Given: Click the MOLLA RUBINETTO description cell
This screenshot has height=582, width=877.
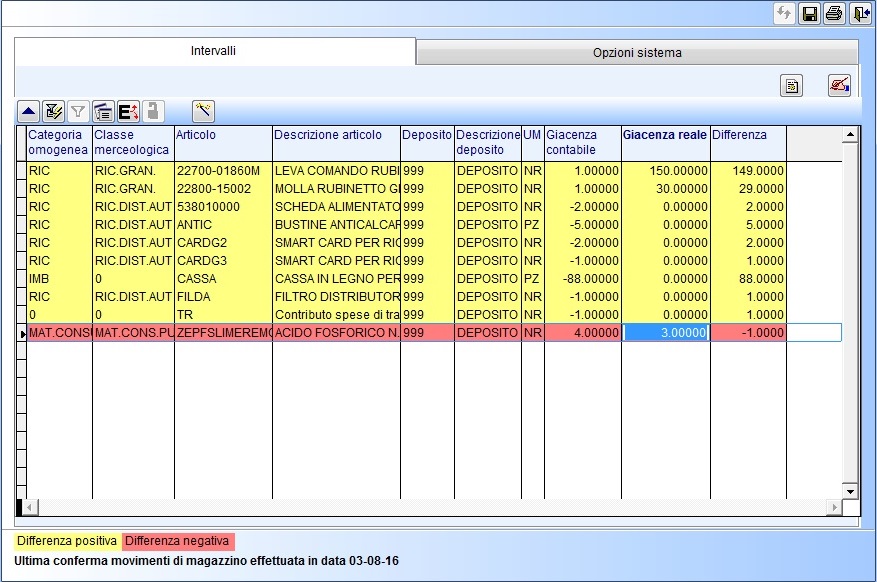Looking at the screenshot, I should [336, 189].
